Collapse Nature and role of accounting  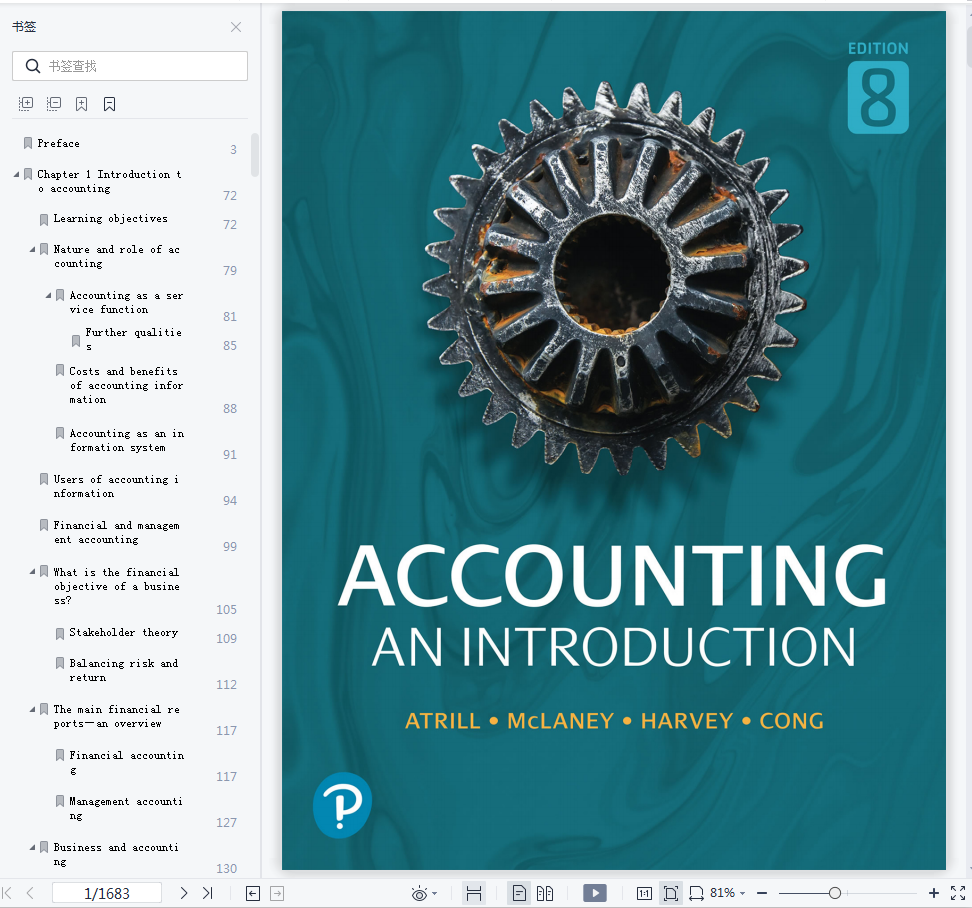32,249
